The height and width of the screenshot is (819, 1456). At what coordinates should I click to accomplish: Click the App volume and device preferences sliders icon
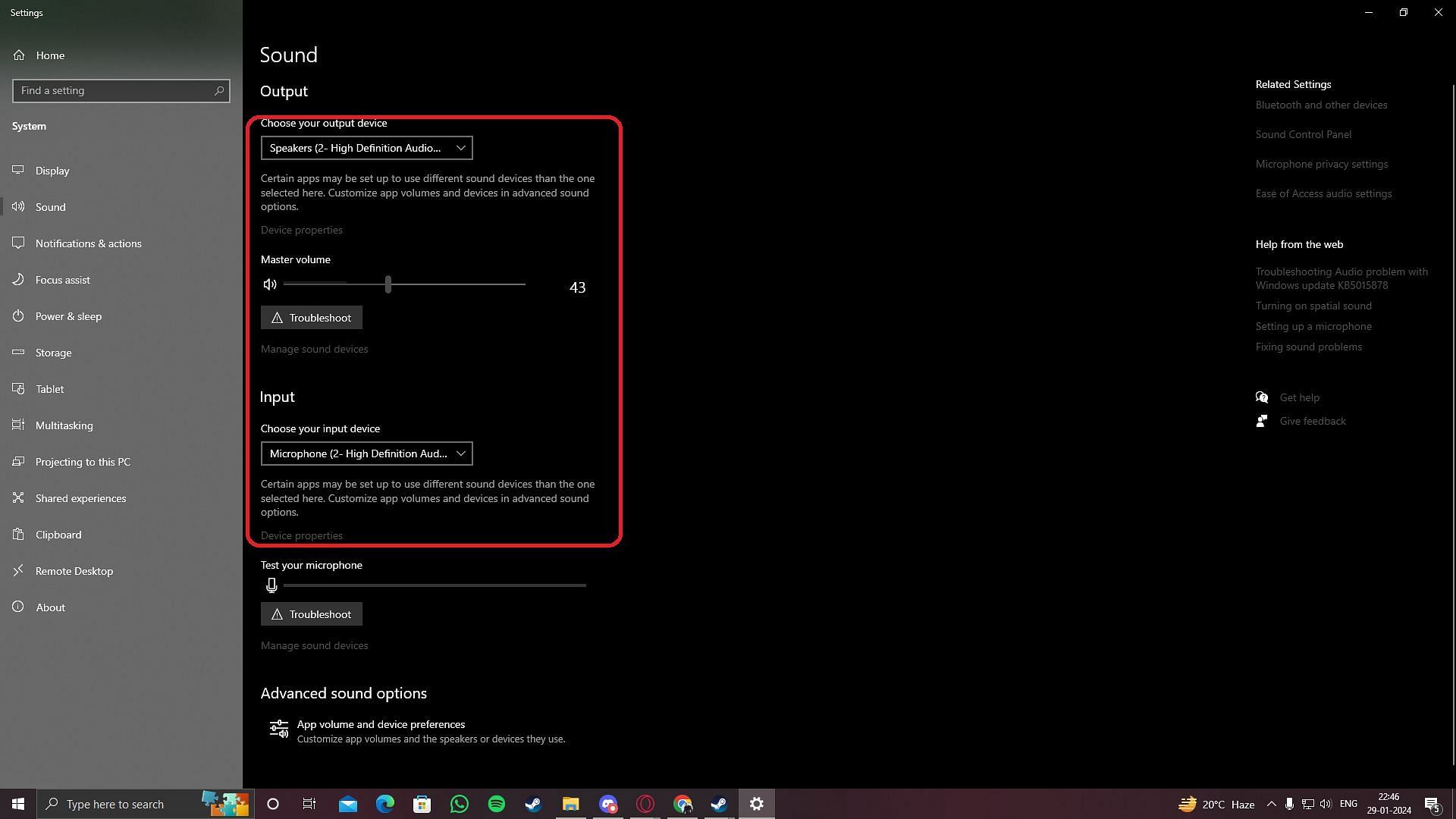coord(278,730)
